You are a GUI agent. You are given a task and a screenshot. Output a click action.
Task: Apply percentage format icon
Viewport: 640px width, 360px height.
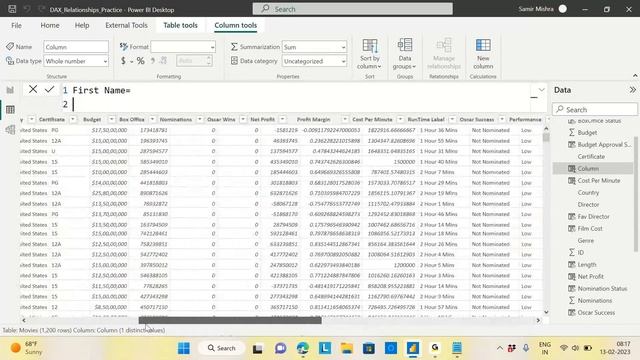click(x=140, y=61)
